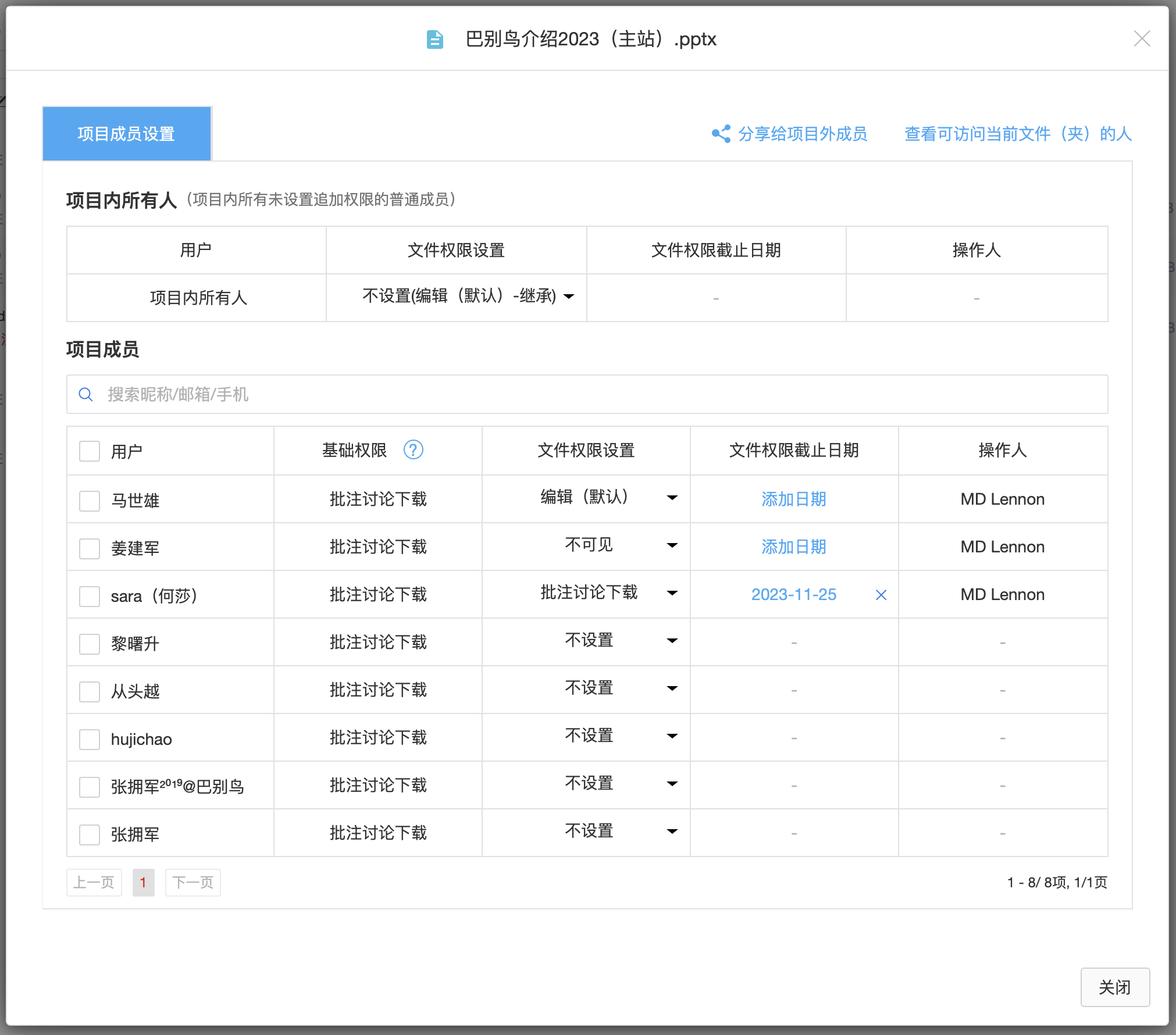Click the search magnifier icon

click(x=85, y=394)
